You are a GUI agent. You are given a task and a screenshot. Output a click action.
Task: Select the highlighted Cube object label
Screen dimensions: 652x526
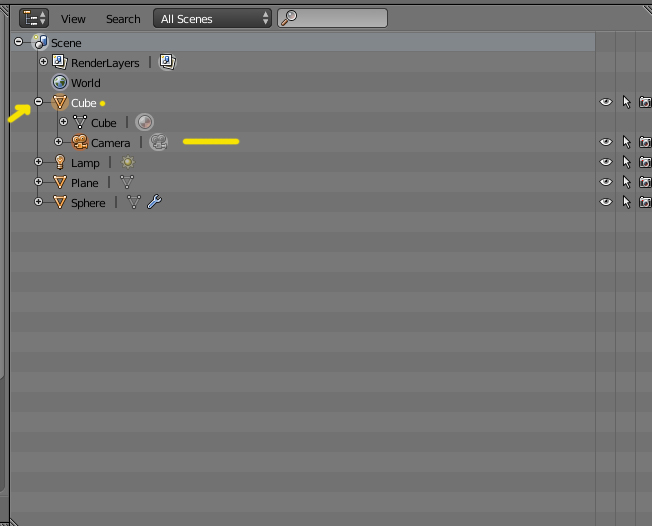(84, 103)
